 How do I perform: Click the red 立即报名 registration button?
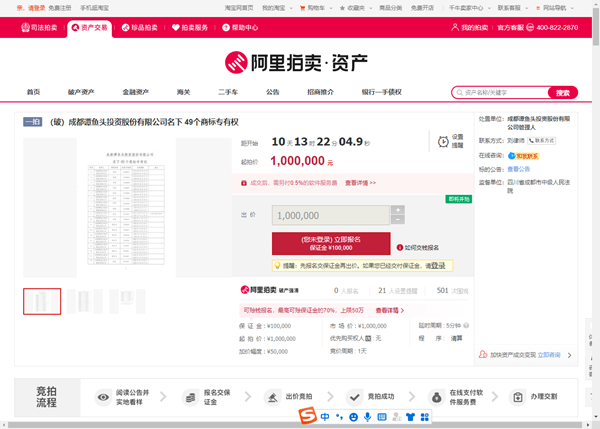click(x=331, y=244)
